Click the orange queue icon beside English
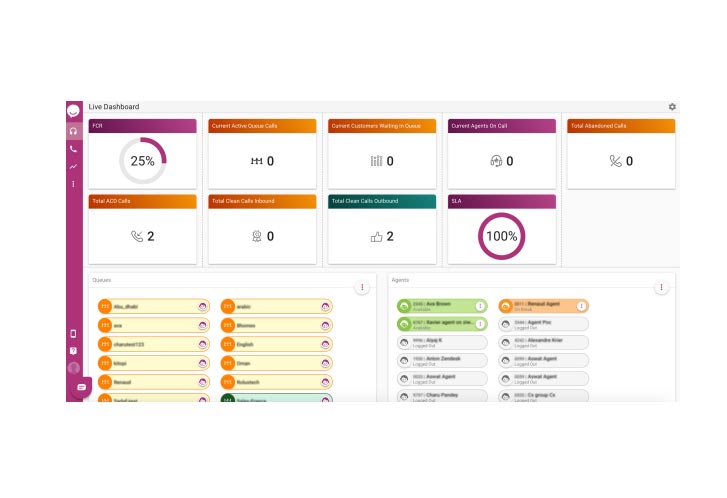The image size is (727, 498). pos(228,345)
